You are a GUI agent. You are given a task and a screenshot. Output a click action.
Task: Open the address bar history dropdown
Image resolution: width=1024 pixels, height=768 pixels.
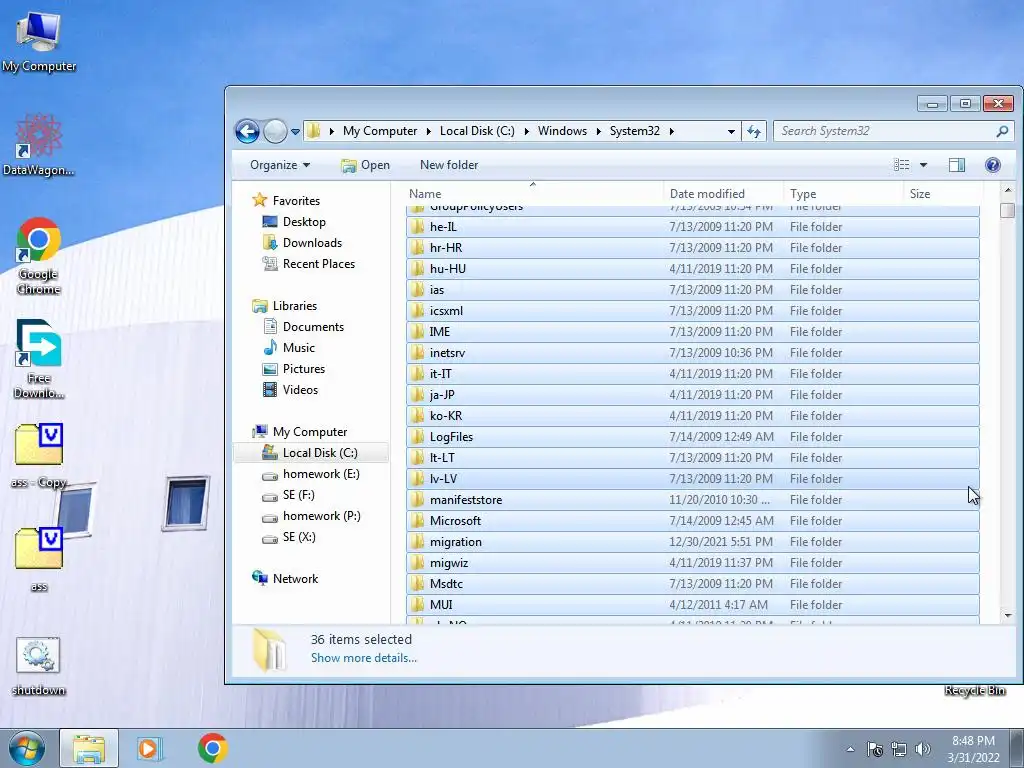pyautogui.click(x=731, y=131)
